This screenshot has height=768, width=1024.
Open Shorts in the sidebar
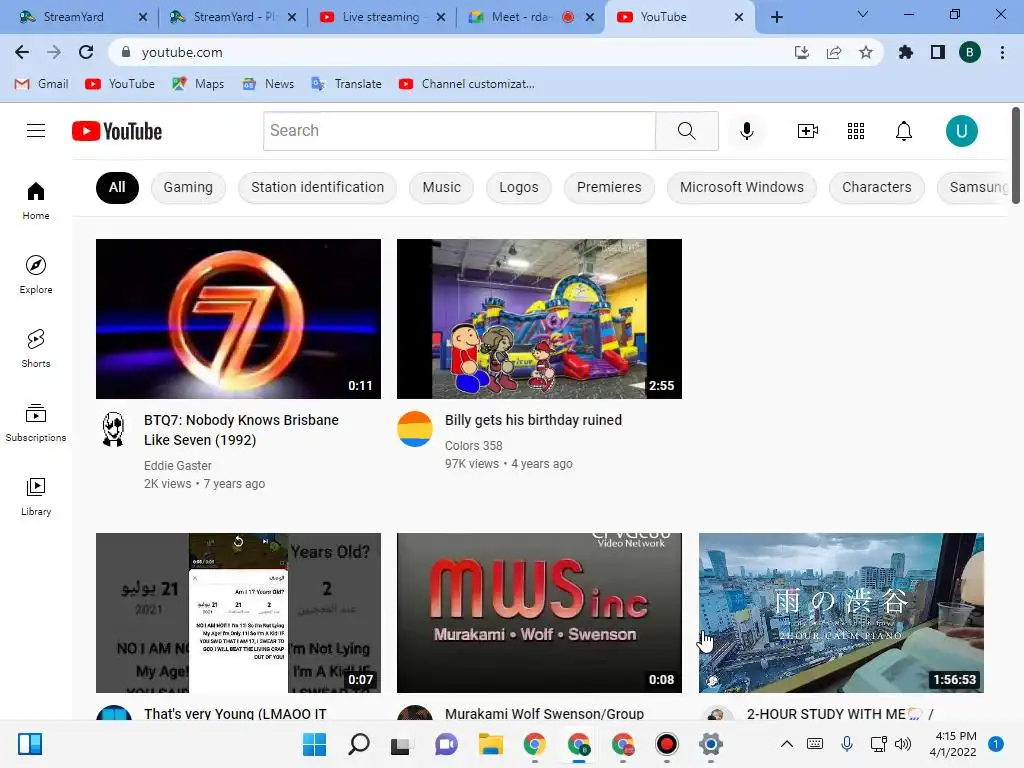pyautogui.click(x=36, y=349)
